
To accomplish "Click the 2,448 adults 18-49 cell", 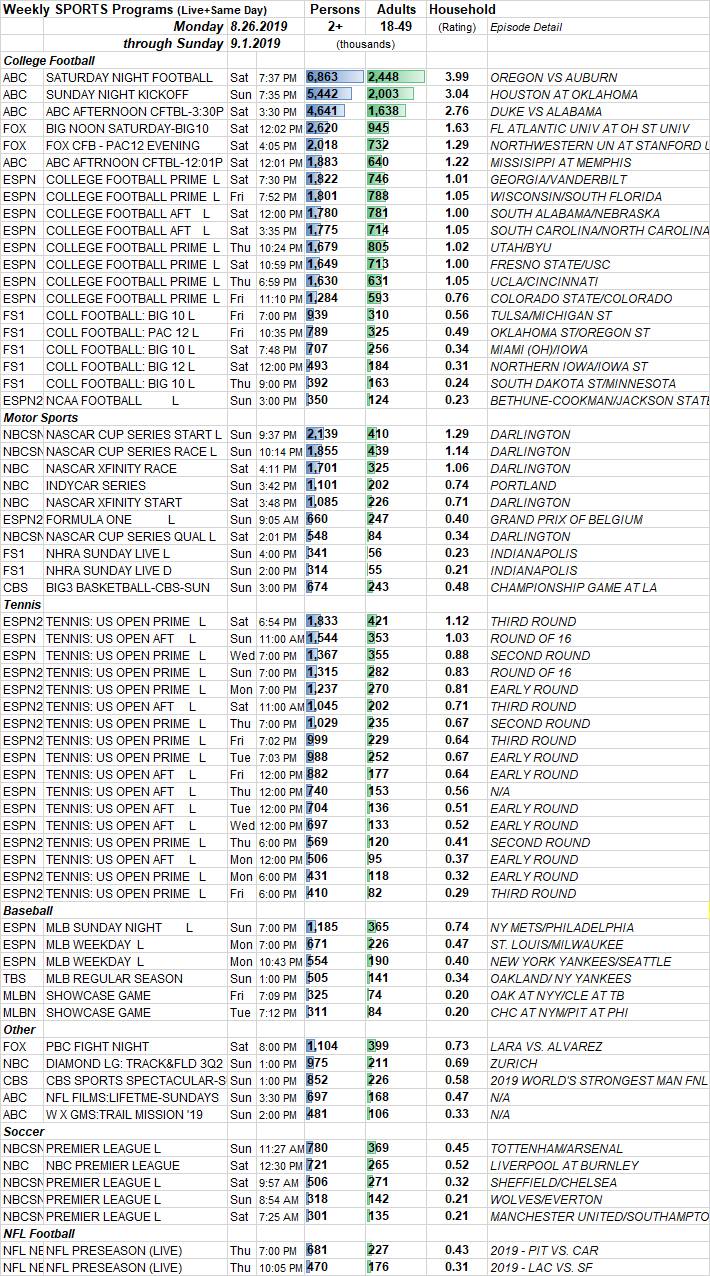I will (x=396, y=77).
